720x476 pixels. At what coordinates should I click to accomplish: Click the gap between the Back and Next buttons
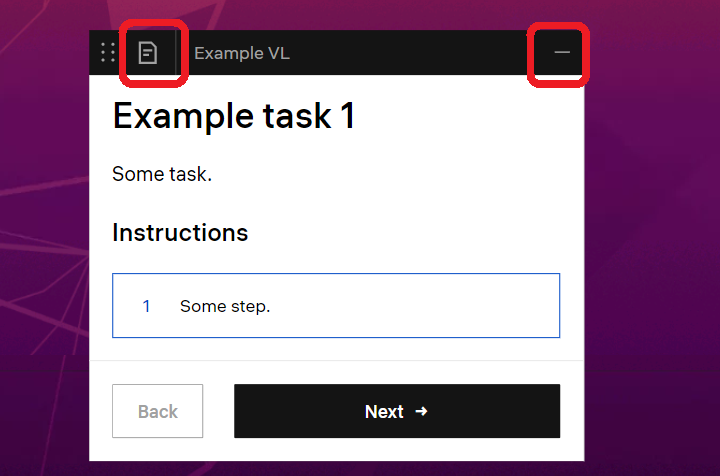click(218, 411)
